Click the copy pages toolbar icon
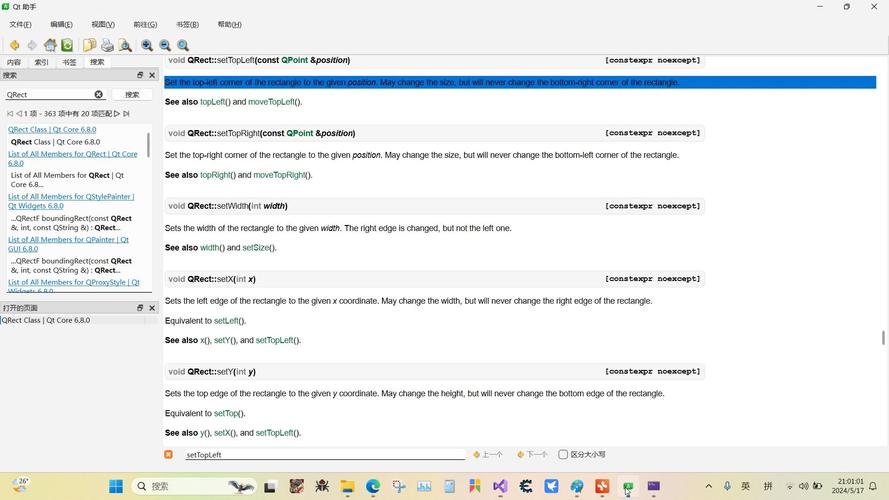889x500 pixels. pyautogui.click(x=90, y=45)
